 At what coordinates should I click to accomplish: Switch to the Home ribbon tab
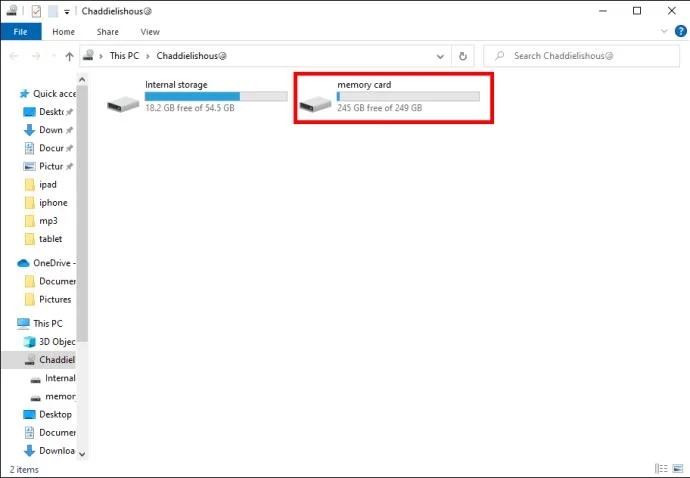click(x=63, y=32)
